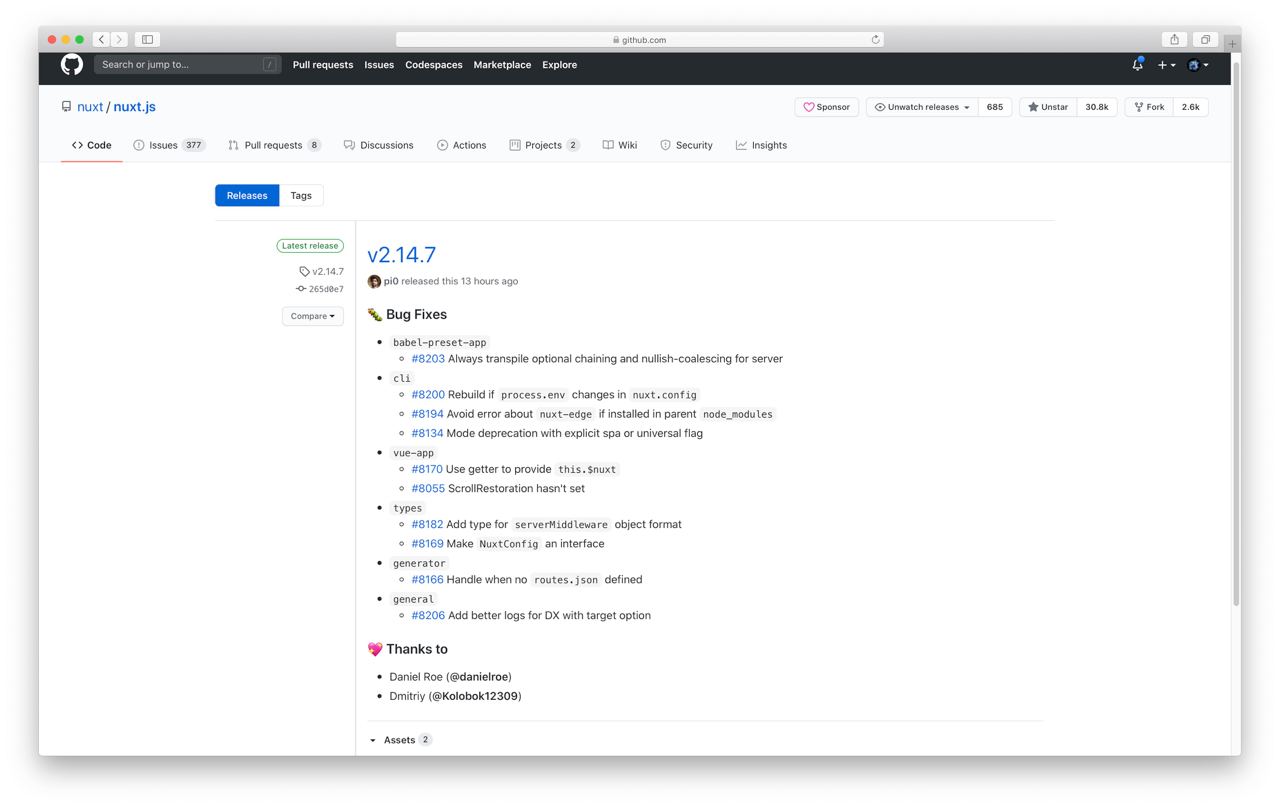Click the Sponsor button
The width and height of the screenshot is (1280, 807).
[827, 107]
